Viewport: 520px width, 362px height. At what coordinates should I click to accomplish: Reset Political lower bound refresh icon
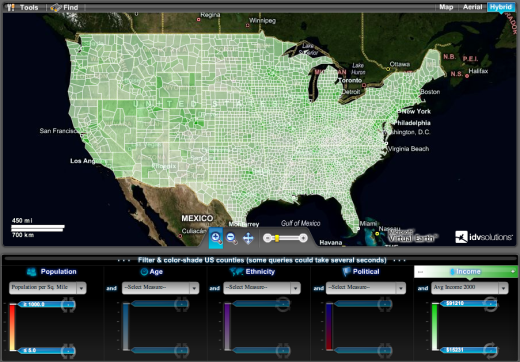coord(385,350)
